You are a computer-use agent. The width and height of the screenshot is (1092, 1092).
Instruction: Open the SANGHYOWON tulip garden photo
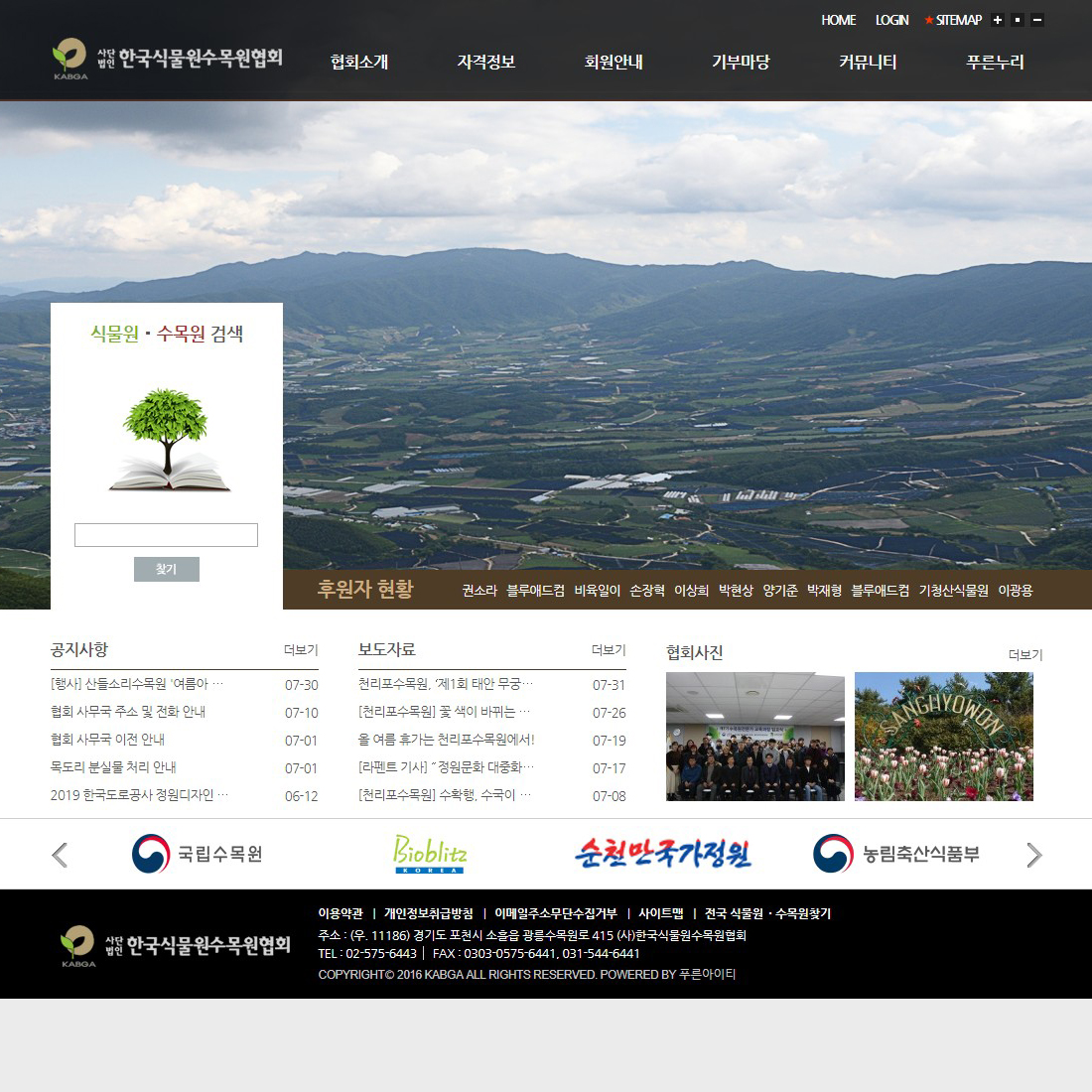point(943,737)
